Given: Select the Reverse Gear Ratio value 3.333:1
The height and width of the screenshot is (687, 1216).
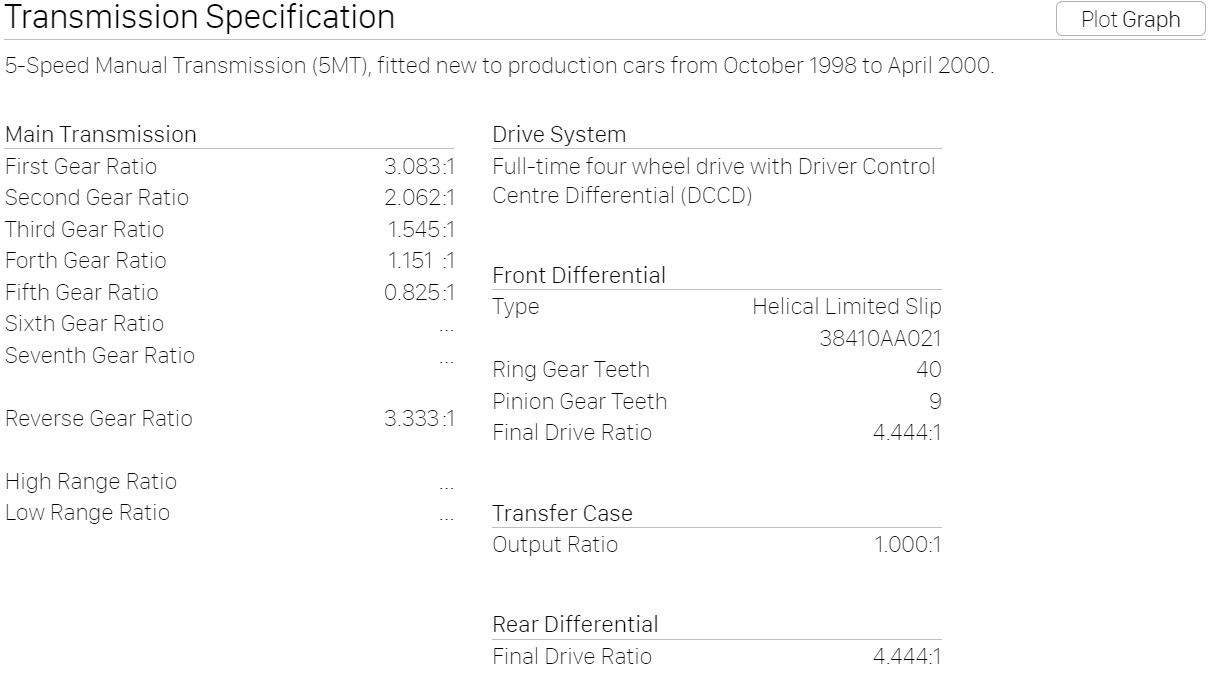Looking at the screenshot, I should click(x=419, y=419).
